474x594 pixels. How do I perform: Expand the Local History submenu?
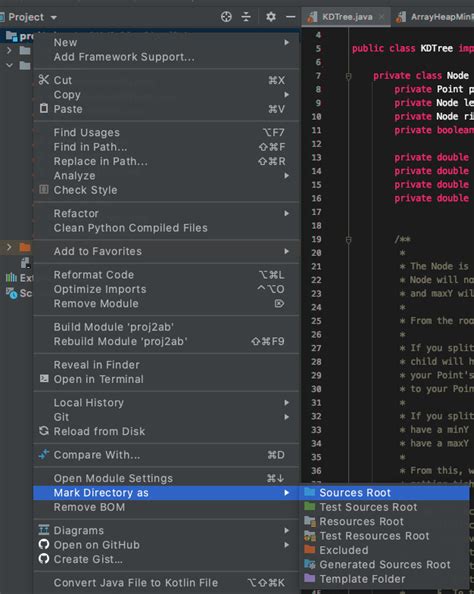167,402
